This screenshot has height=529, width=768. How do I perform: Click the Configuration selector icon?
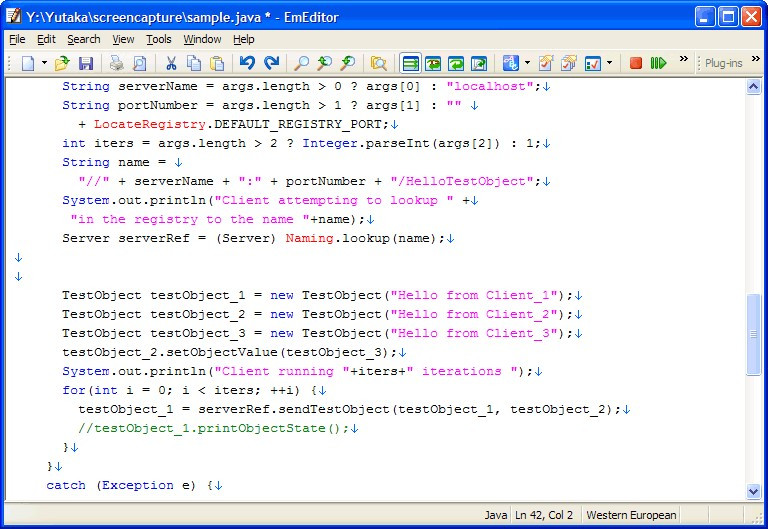[x=510, y=63]
